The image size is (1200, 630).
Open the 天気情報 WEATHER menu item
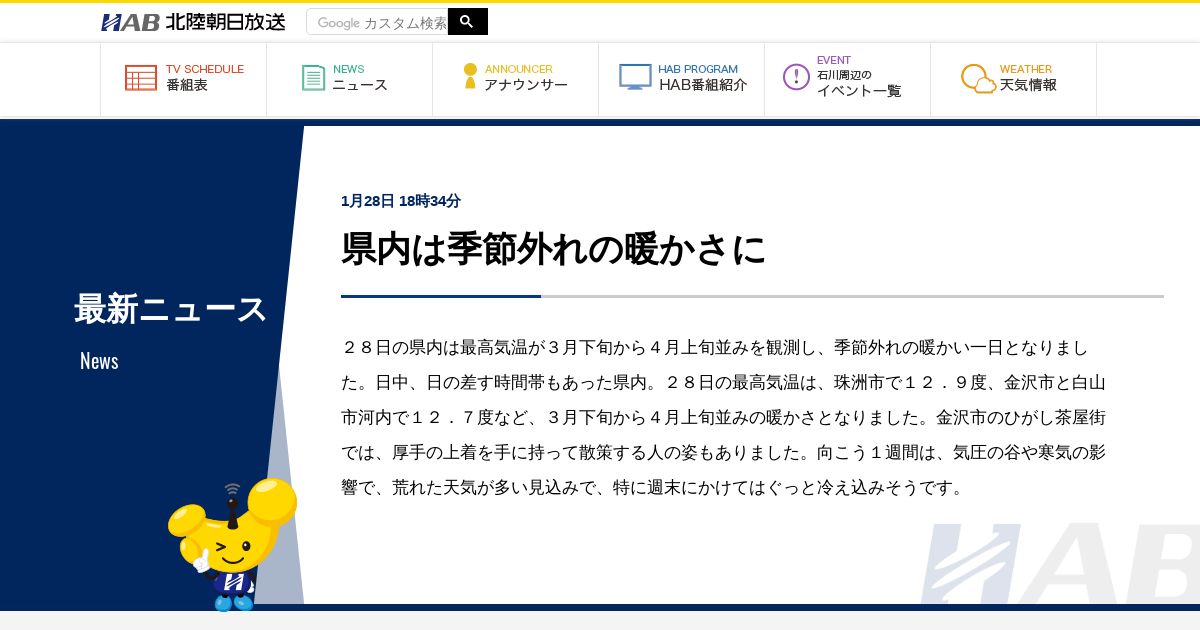(x=1014, y=79)
